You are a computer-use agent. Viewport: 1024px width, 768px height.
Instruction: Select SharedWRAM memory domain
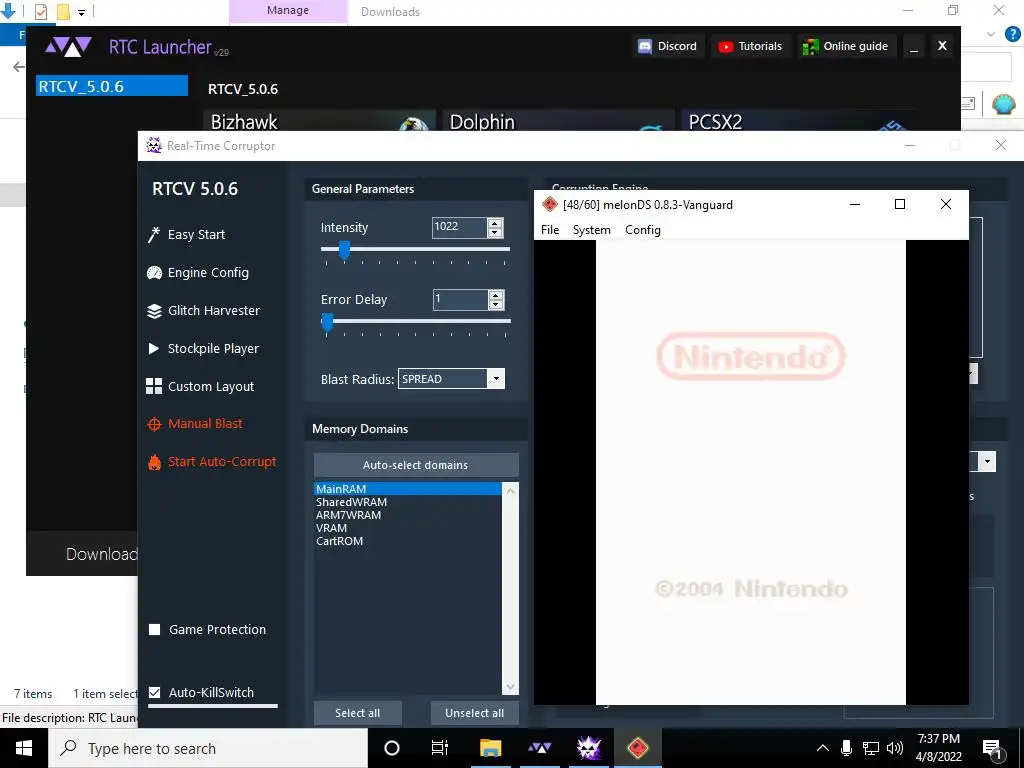point(408,502)
